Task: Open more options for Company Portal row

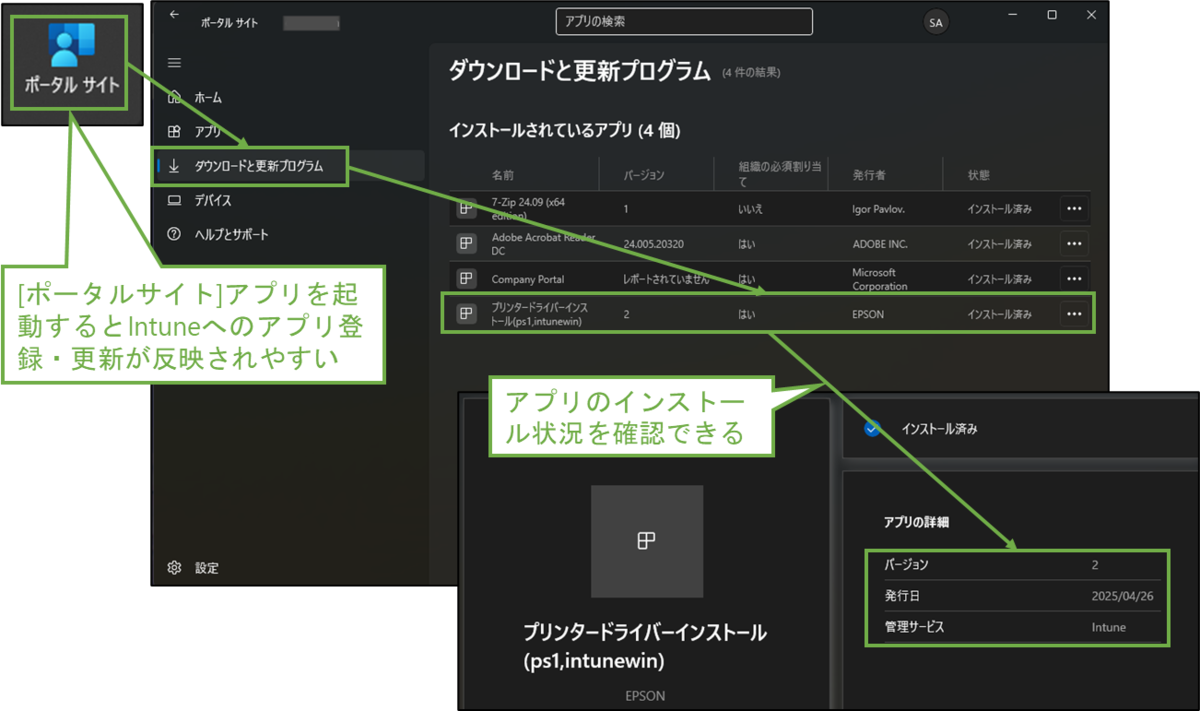Action: [x=1074, y=278]
